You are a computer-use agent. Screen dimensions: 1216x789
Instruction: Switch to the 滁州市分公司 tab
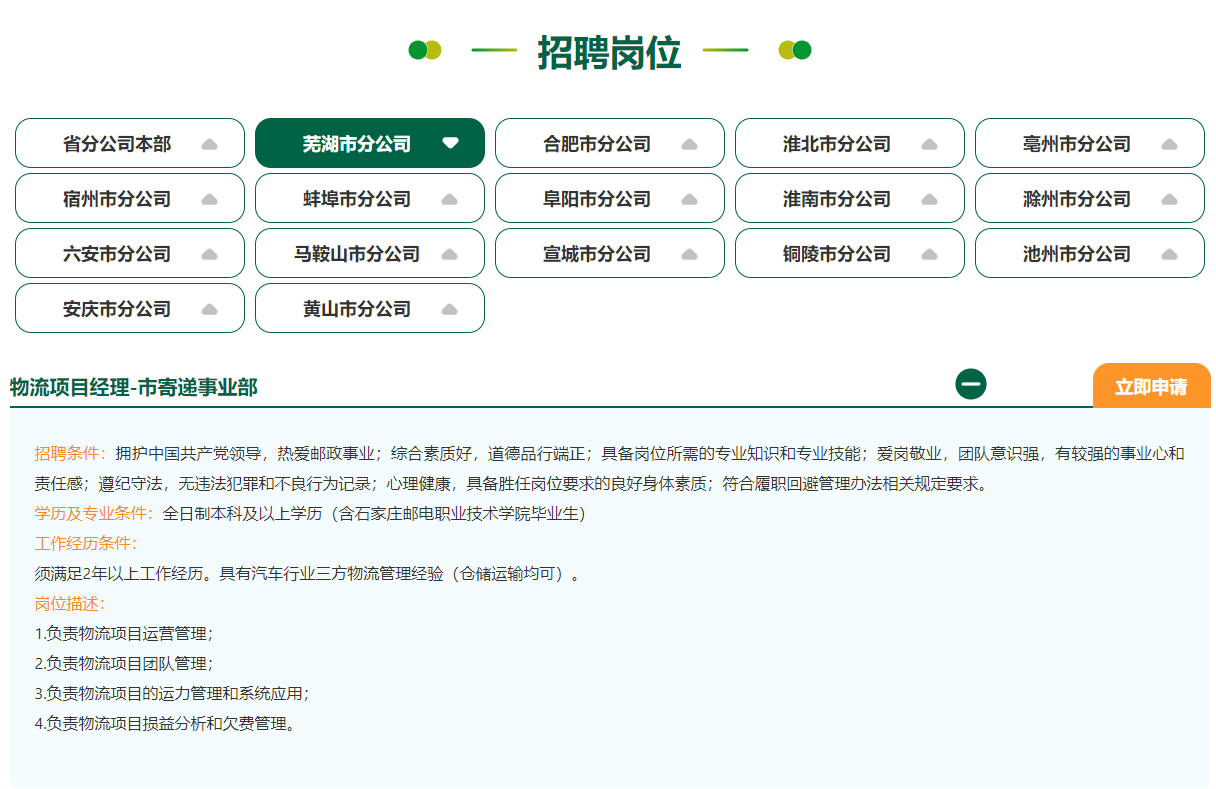1090,198
